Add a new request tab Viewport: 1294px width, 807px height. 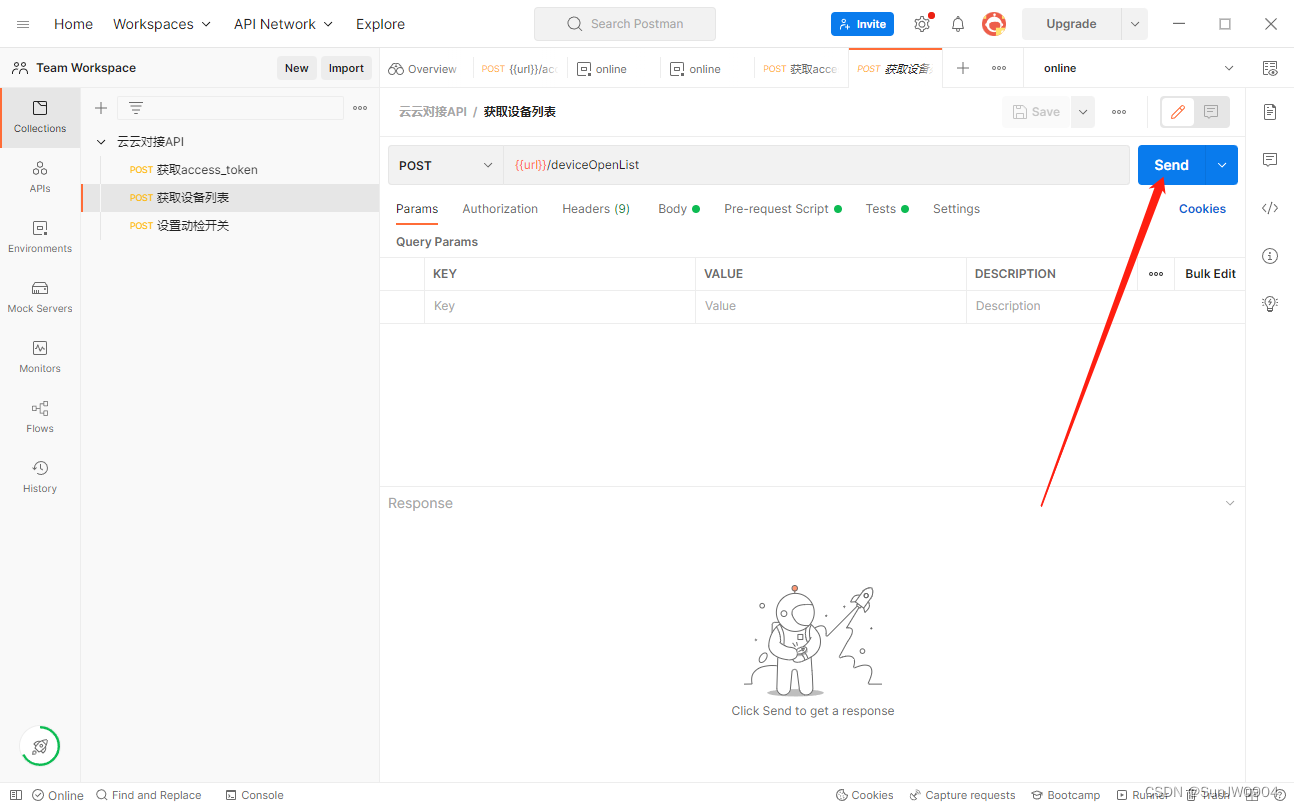[x=963, y=68]
